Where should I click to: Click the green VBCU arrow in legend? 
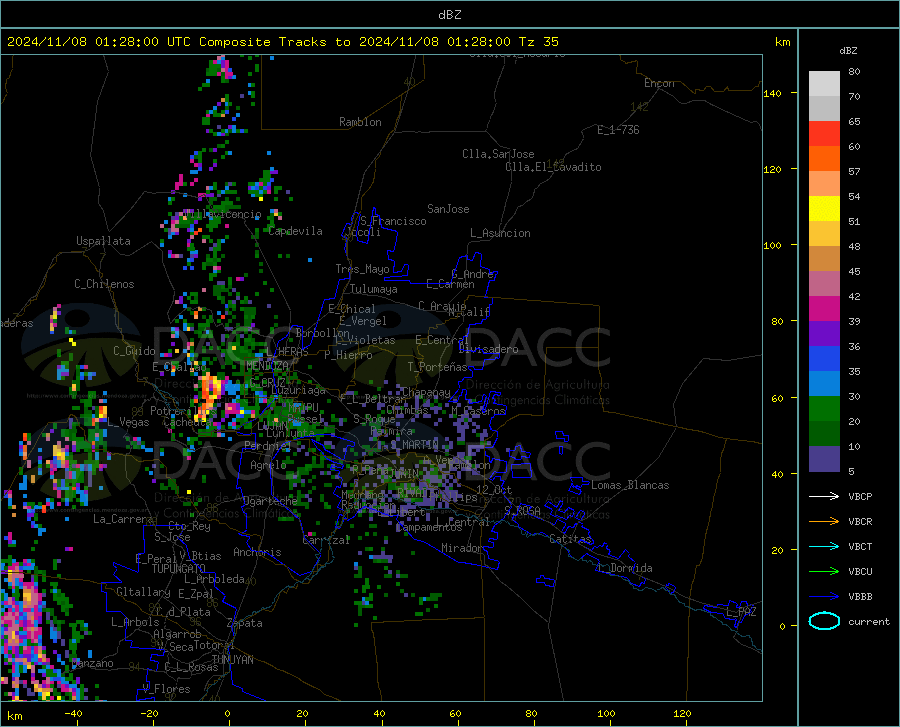(x=824, y=572)
